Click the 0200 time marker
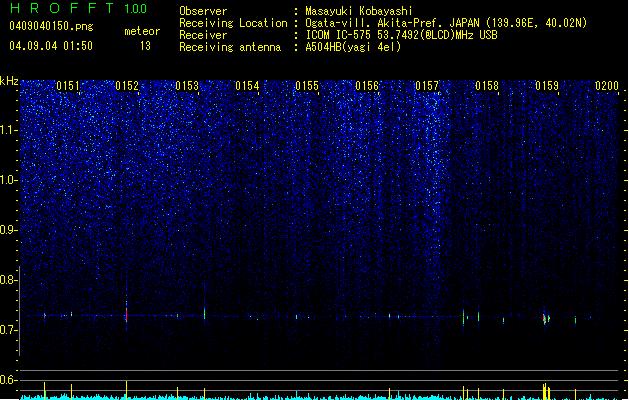The width and height of the screenshot is (629, 400). click(607, 86)
